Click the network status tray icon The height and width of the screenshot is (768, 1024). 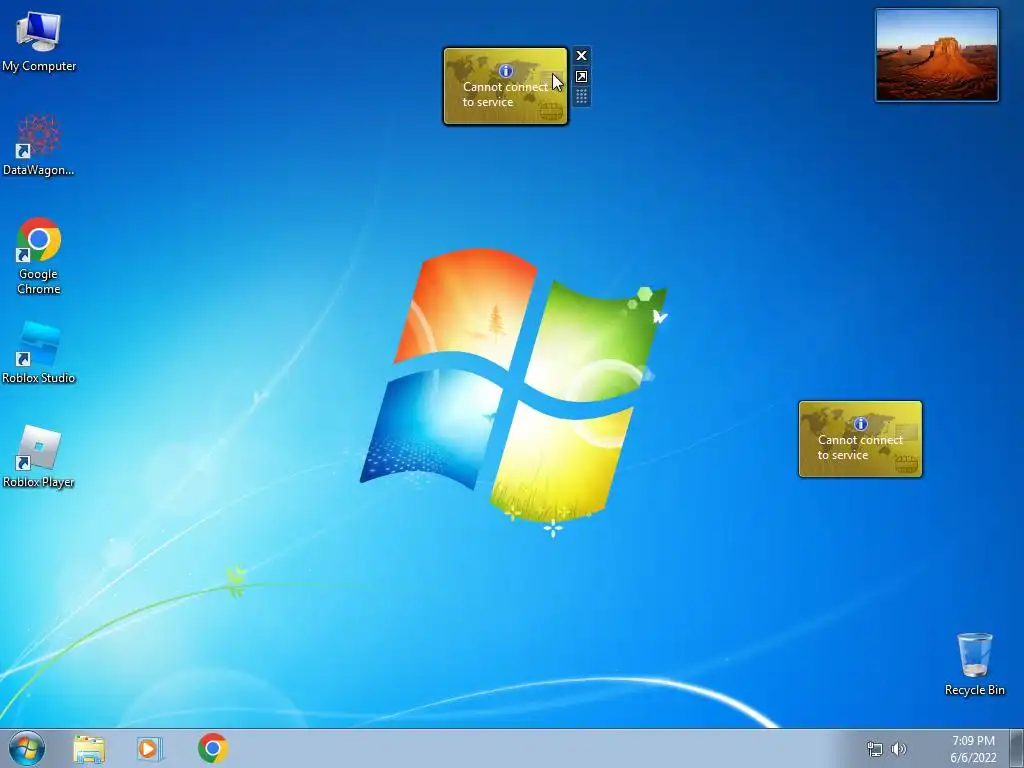[874, 749]
